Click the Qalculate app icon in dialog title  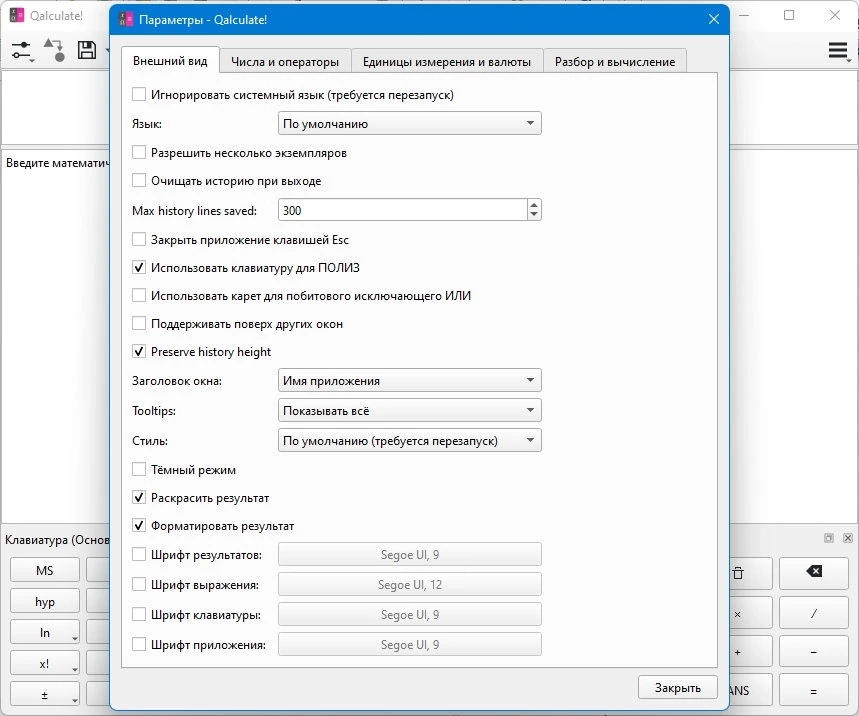(x=126, y=20)
